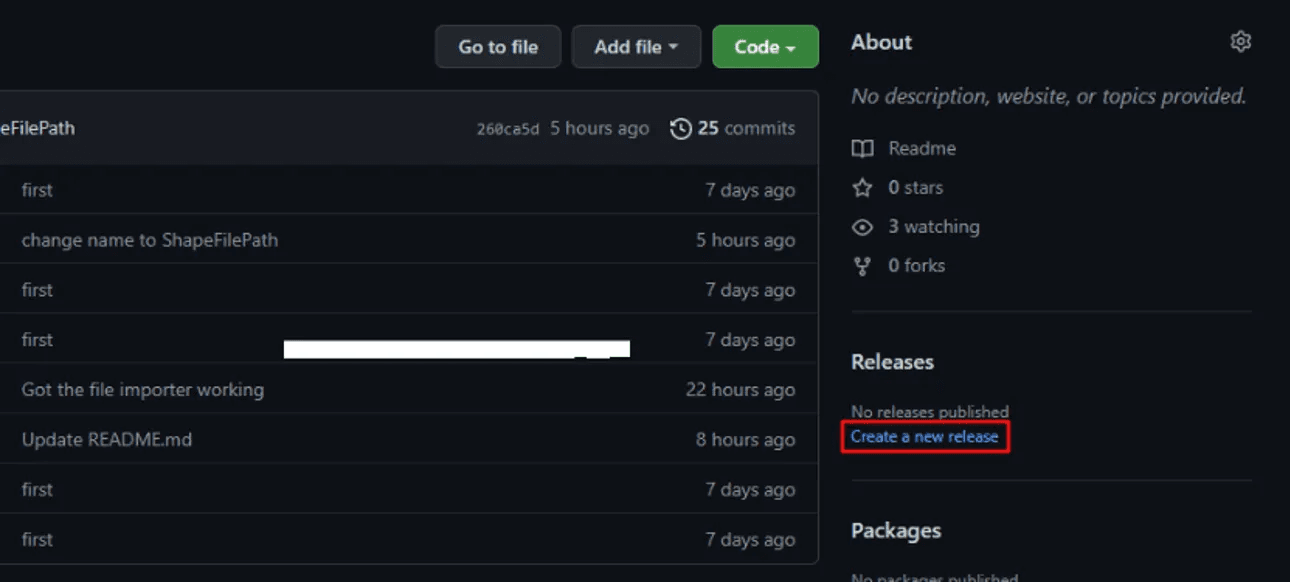Click the fork icon next to 0 forks
The height and width of the screenshot is (582, 1290).
pos(862,266)
